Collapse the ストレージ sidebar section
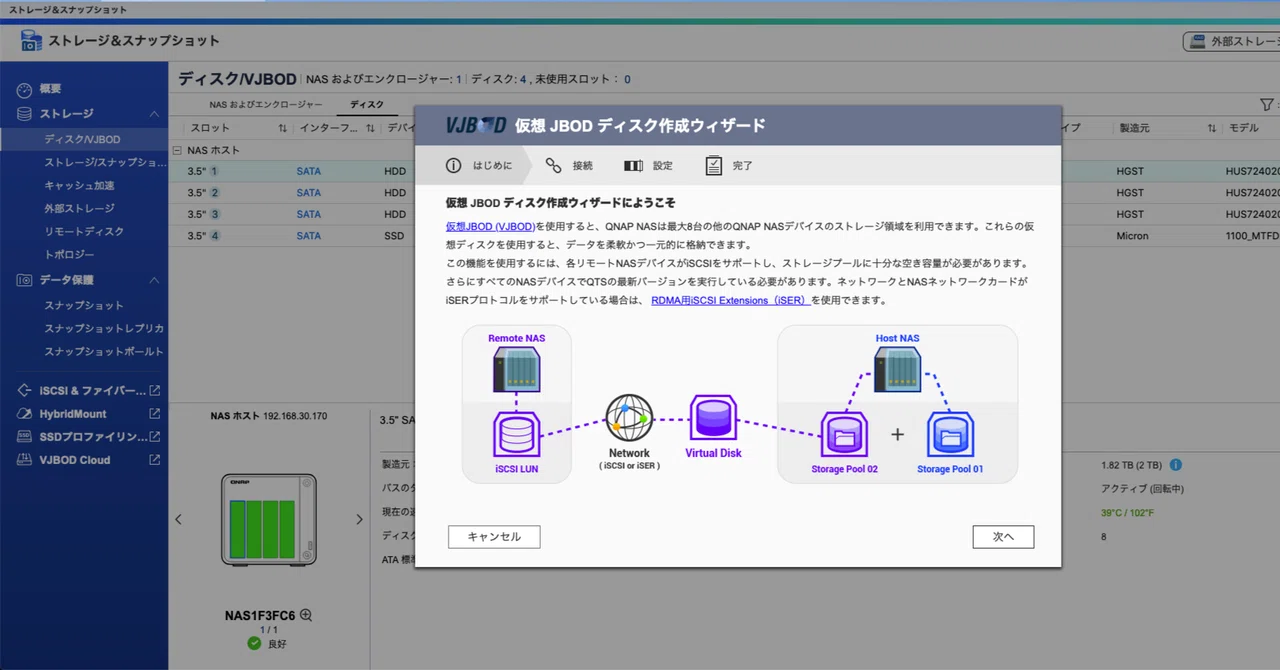1280x670 pixels. tap(154, 114)
